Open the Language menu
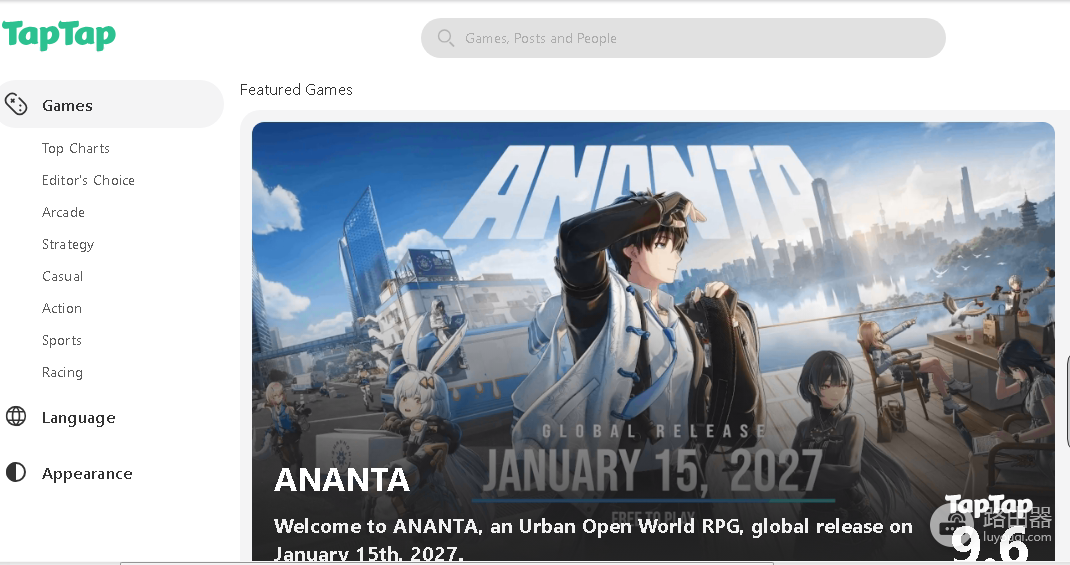1070x565 pixels. point(78,418)
